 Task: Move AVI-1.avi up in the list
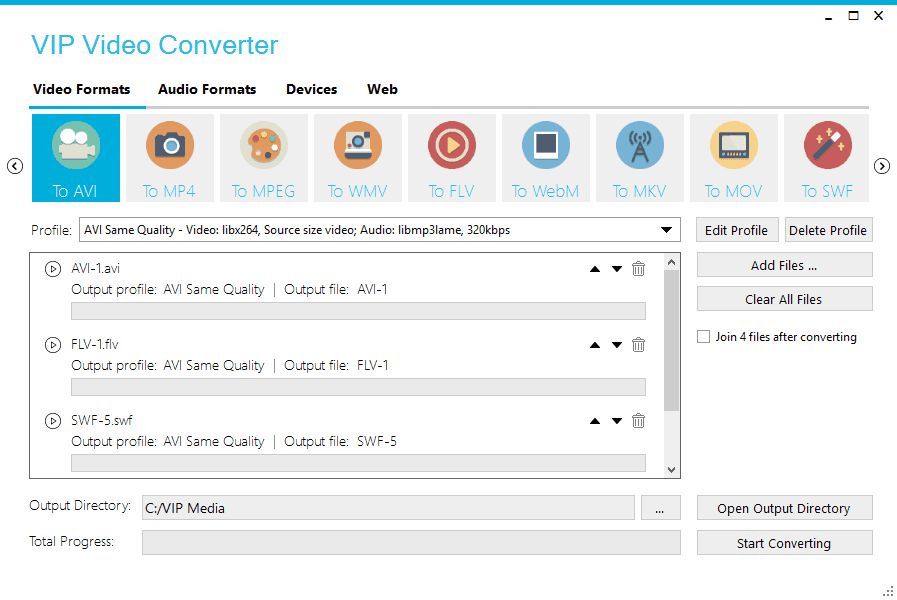tap(595, 269)
